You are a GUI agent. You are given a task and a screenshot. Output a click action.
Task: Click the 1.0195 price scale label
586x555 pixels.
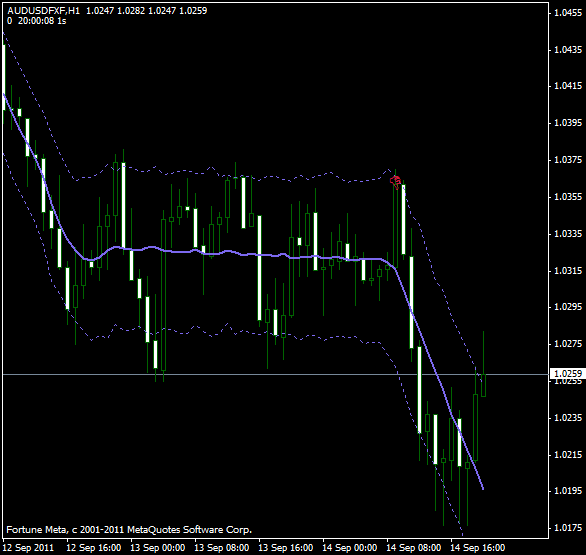pyautogui.click(x=568, y=491)
